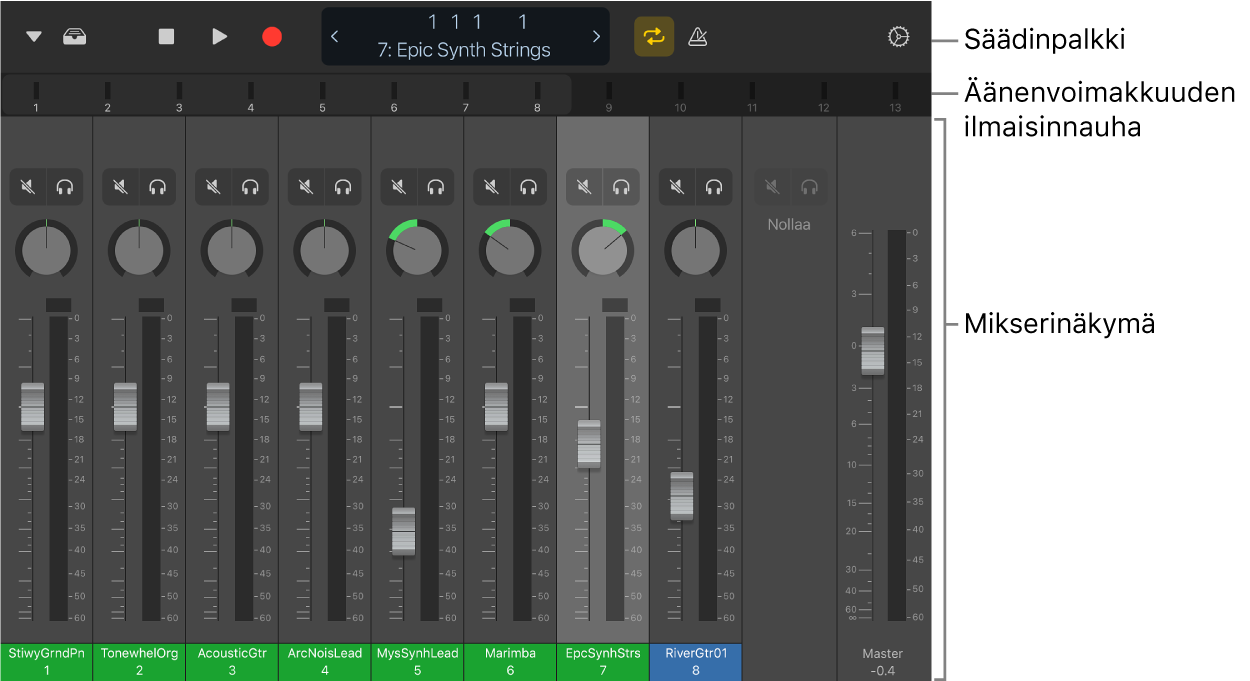Mute the ArcNoisLead channel
The height and width of the screenshot is (681, 1250).
point(306,186)
